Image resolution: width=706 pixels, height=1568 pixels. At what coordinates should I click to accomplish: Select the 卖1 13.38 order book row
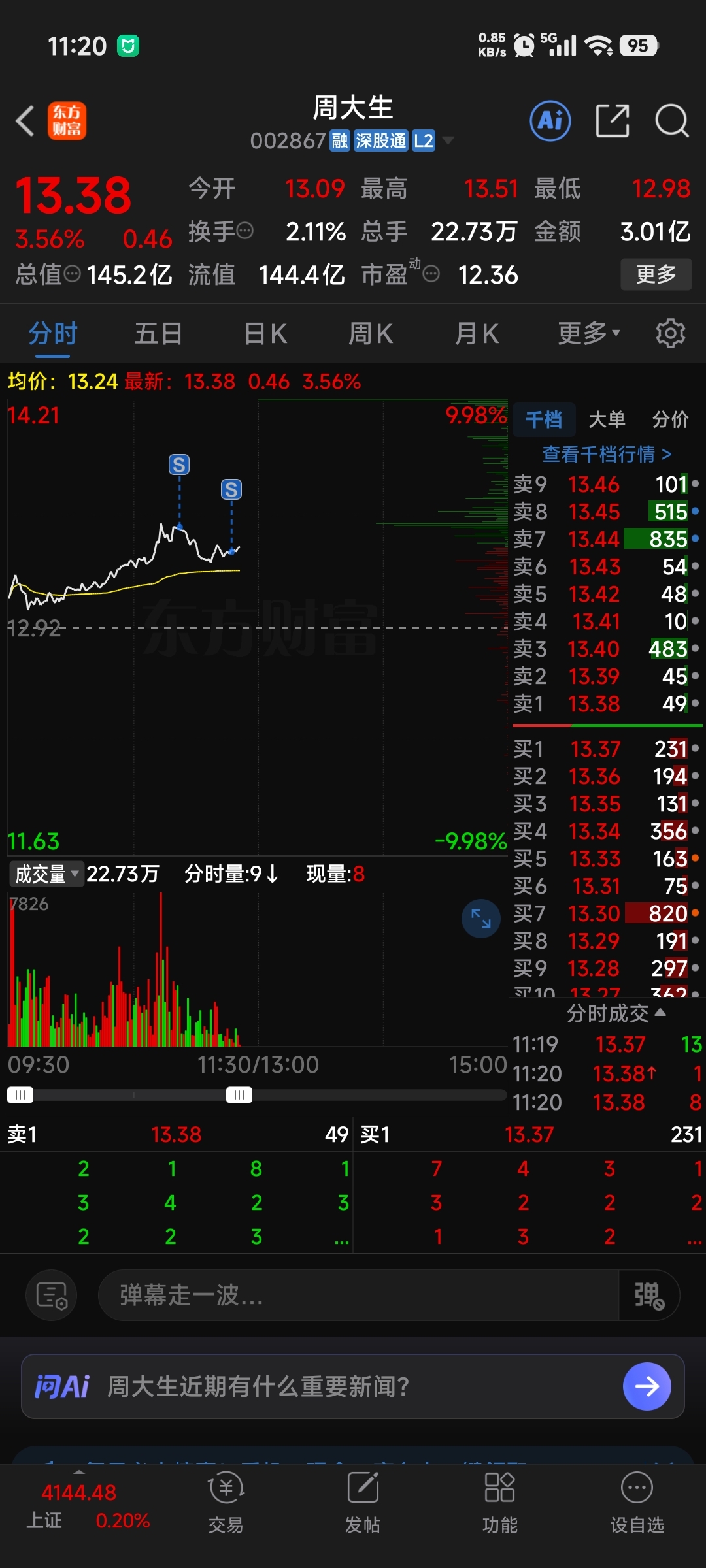click(x=607, y=704)
